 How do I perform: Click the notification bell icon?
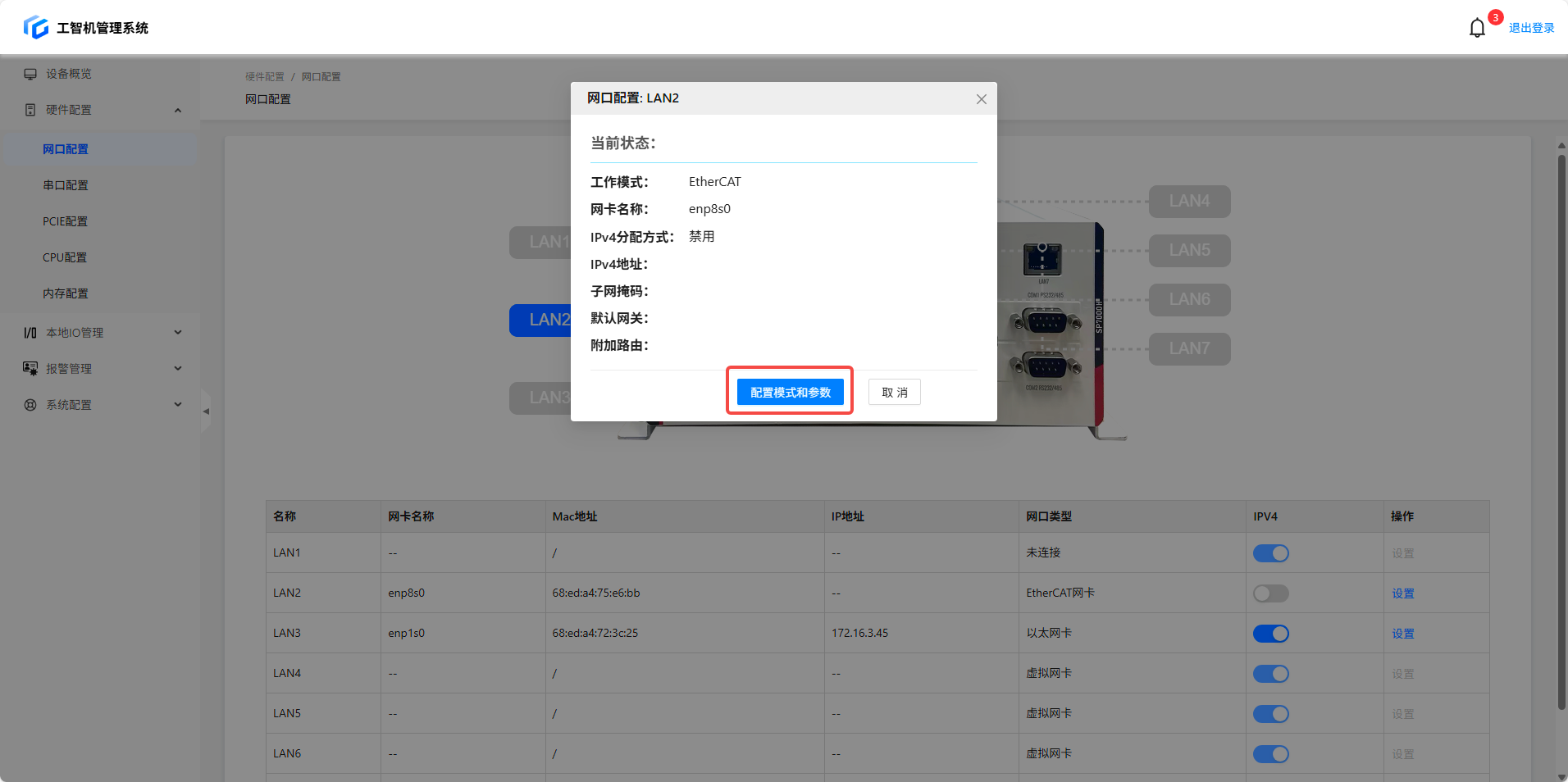click(x=1477, y=28)
